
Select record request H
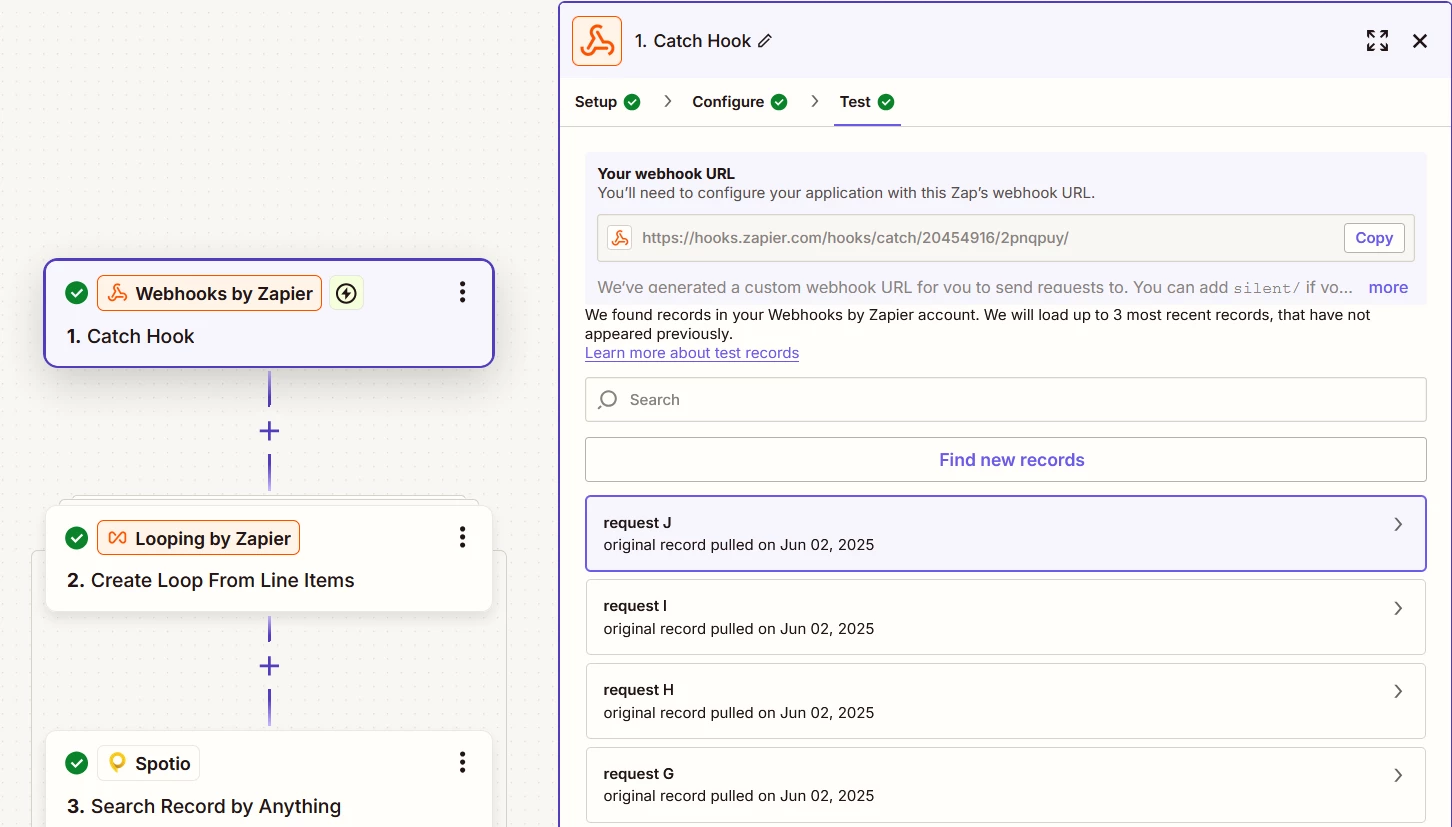tap(1006, 701)
